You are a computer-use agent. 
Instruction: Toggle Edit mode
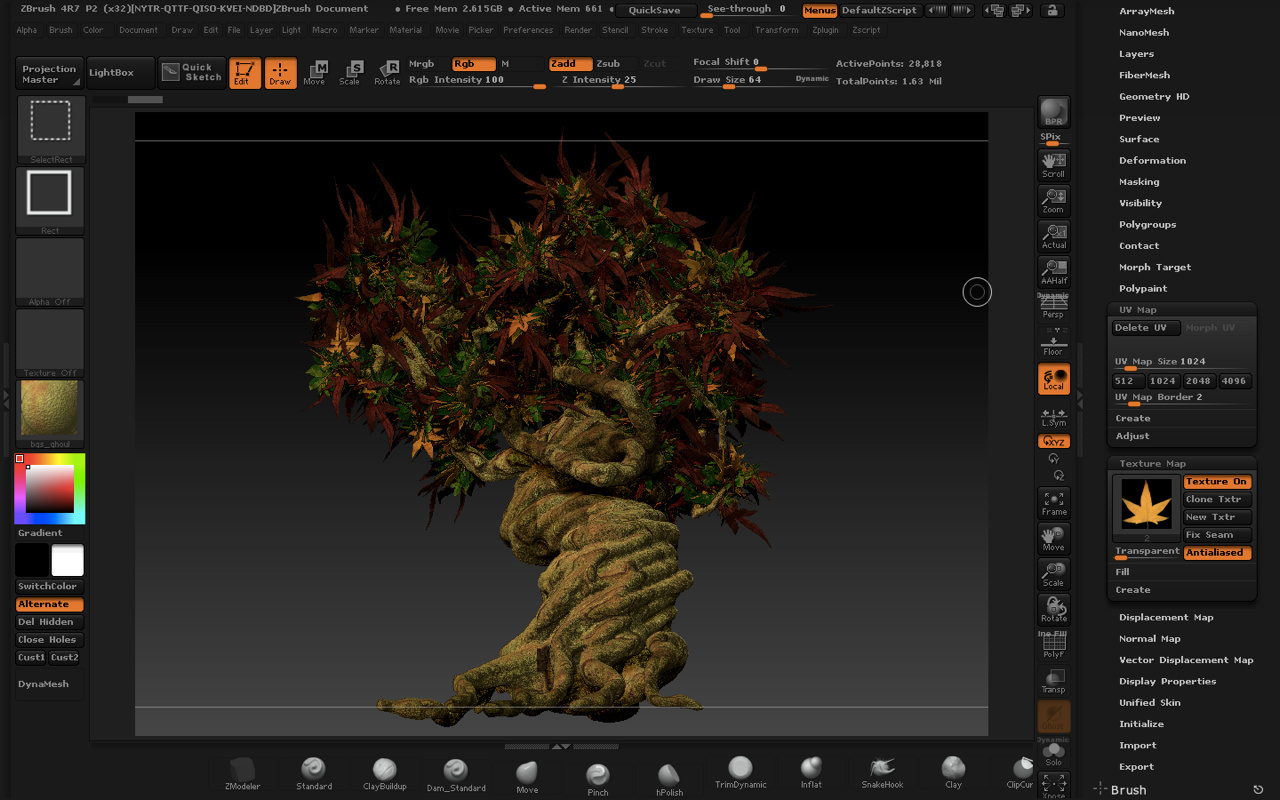(x=245, y=73)
